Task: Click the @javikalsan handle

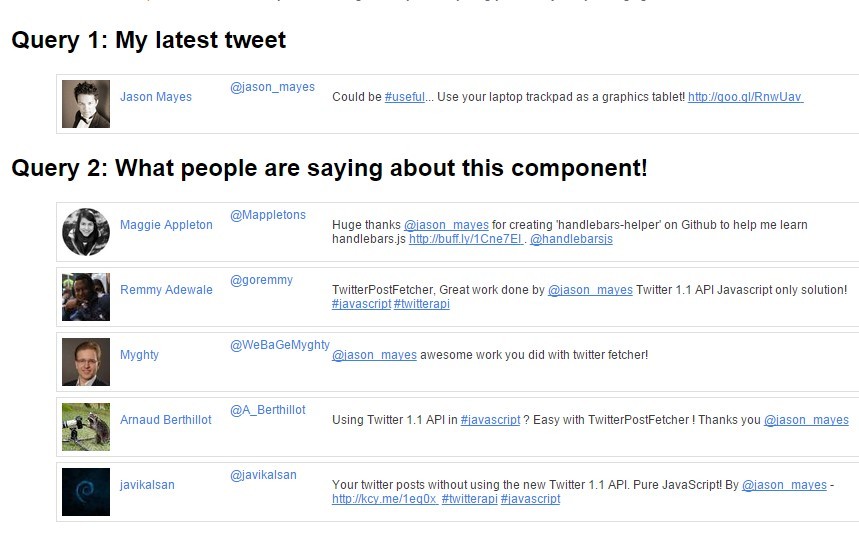Action: click(264, 475)
